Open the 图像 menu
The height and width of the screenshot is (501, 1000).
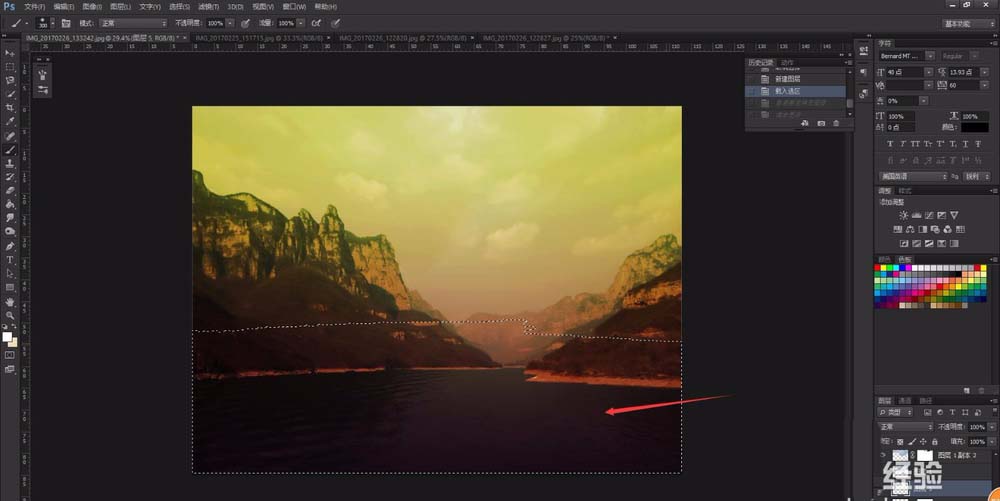pyautogui.click(x=92, y=6)
